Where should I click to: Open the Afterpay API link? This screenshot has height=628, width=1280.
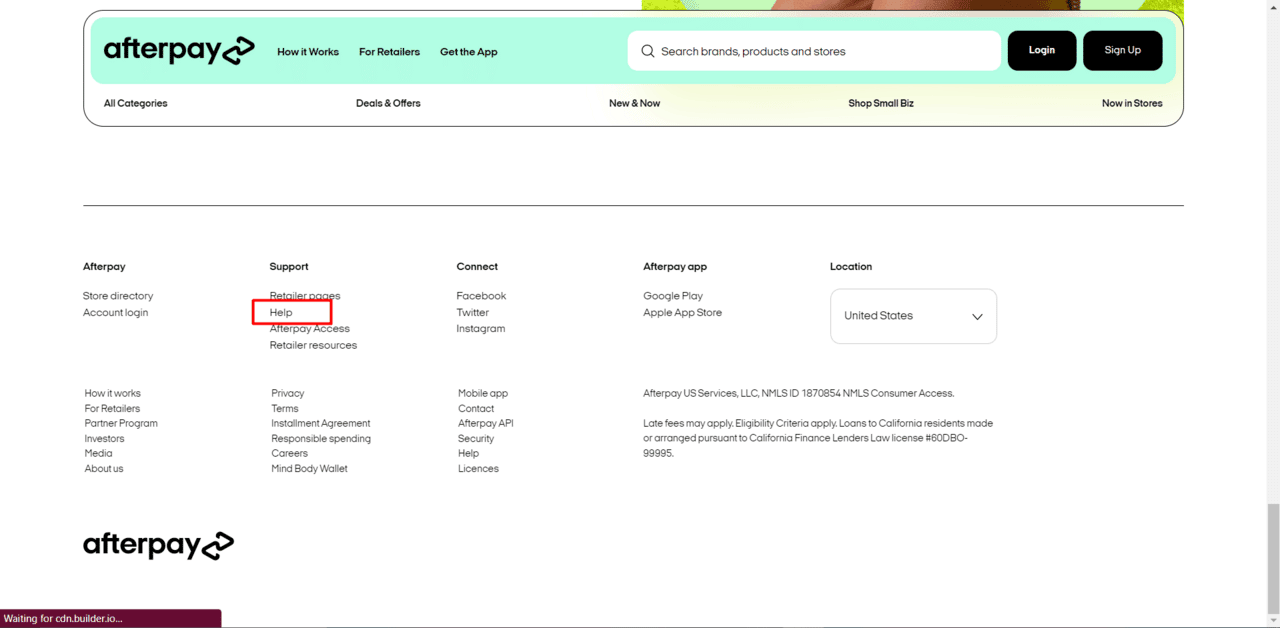[486, 424]
